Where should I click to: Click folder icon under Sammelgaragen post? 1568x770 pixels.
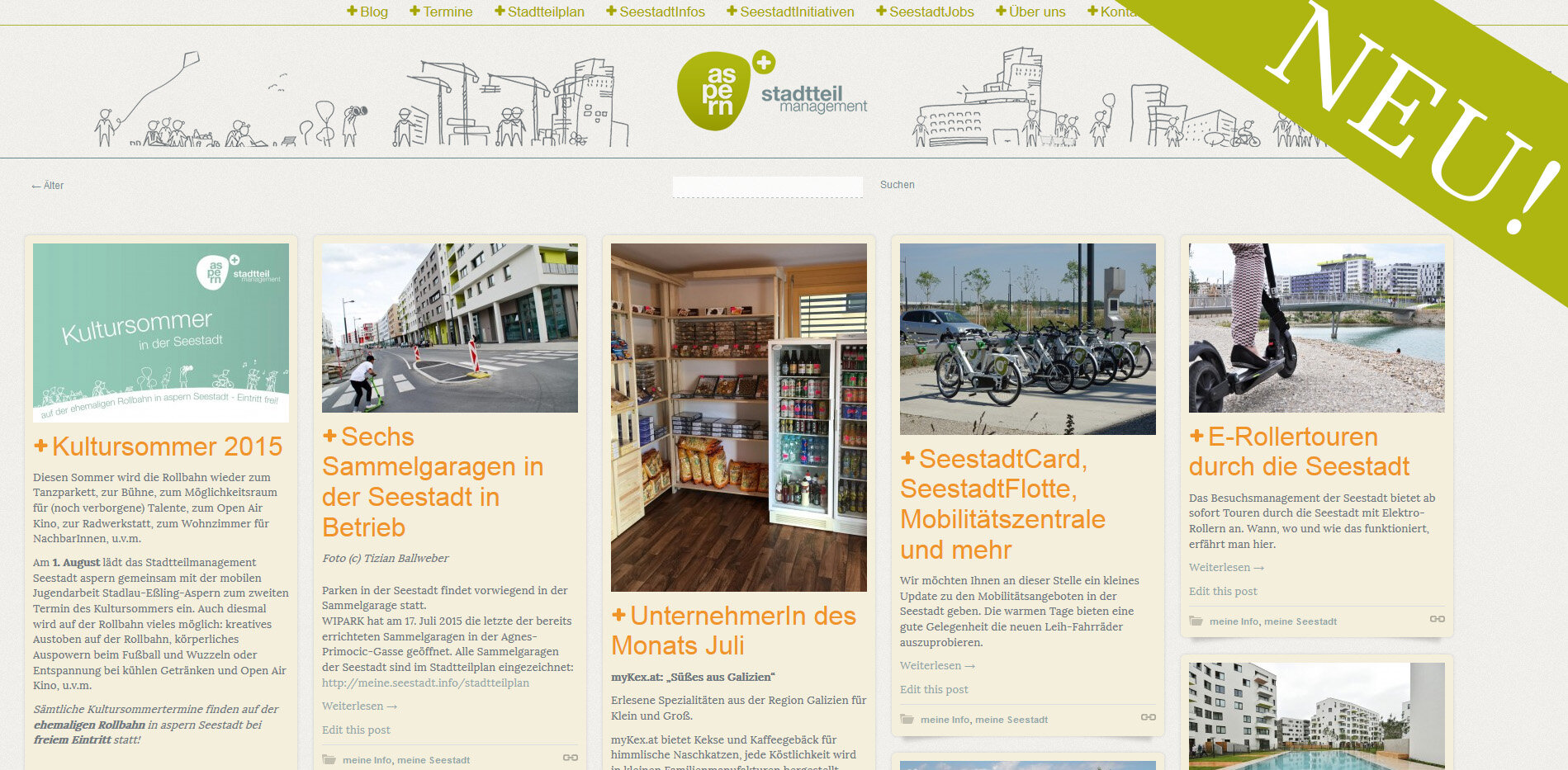pos(329,759)
